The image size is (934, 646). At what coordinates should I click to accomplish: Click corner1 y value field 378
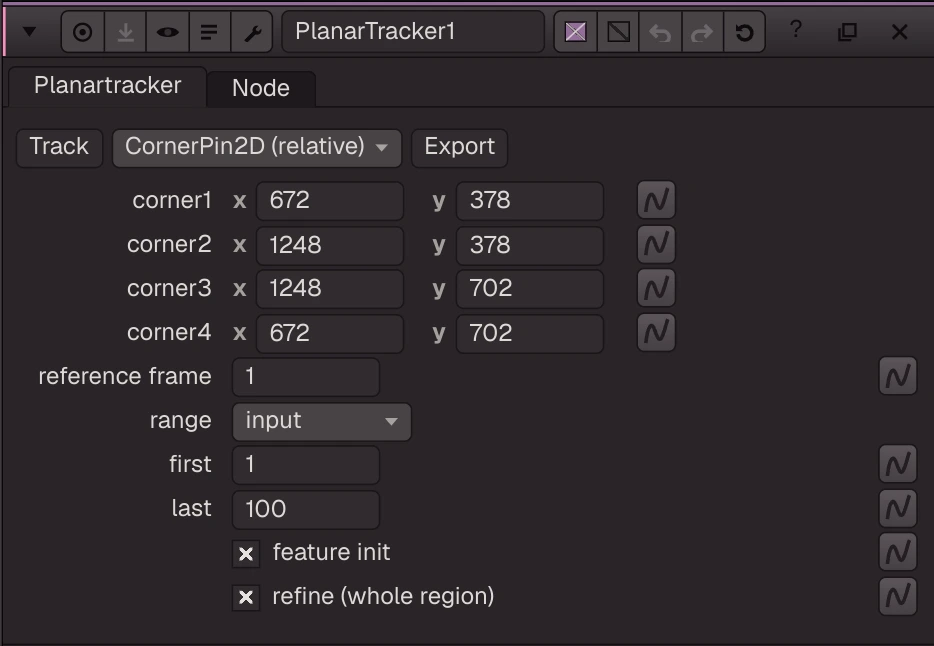530,201
